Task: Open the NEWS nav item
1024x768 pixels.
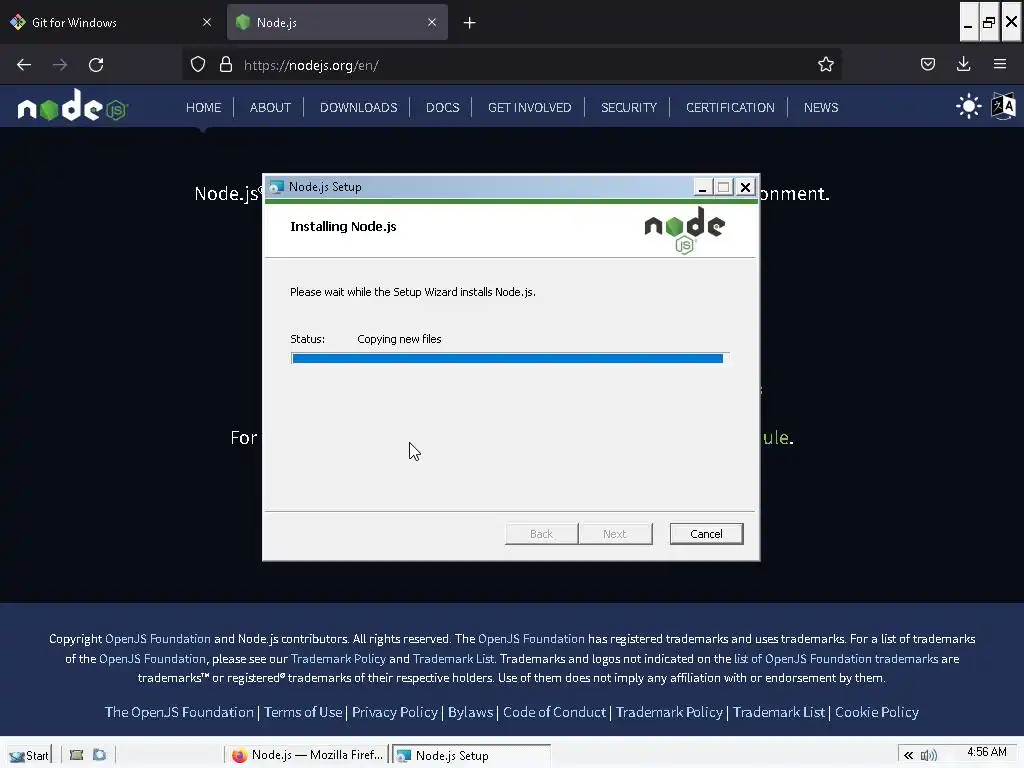Action: point(821,107)
